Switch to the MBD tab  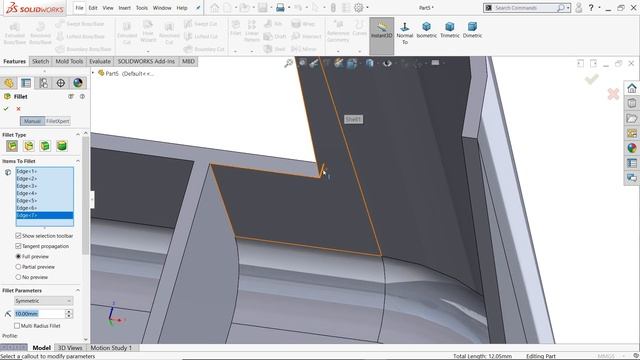click(188, 61)
